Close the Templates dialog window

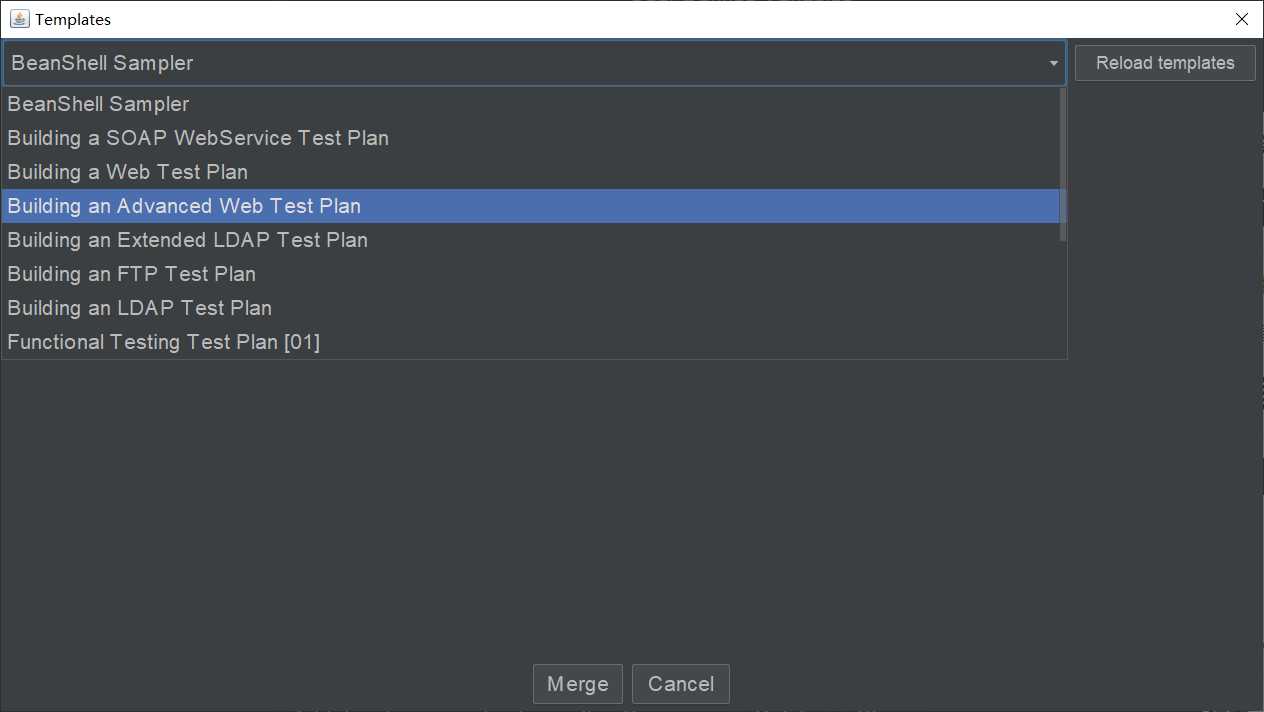(1241, 19)
